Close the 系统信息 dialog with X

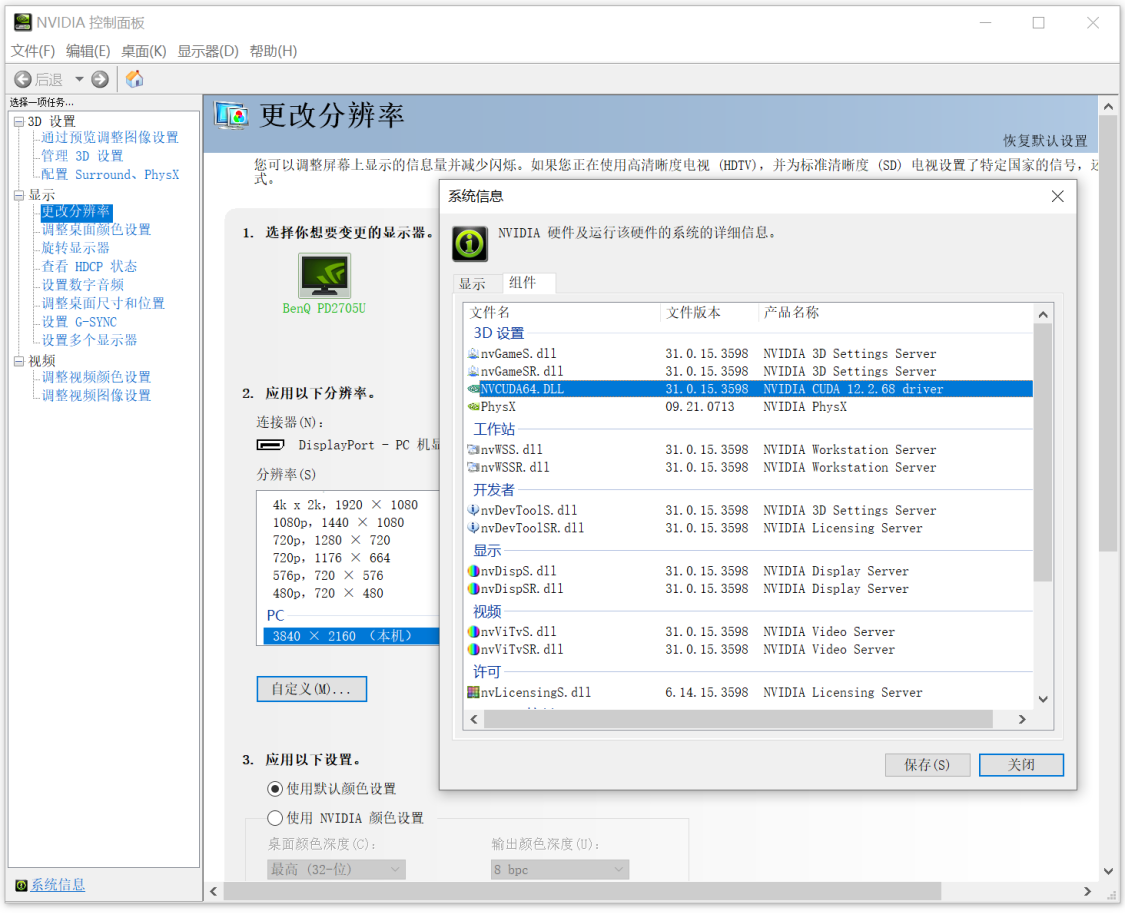[x=1058, y=197]
